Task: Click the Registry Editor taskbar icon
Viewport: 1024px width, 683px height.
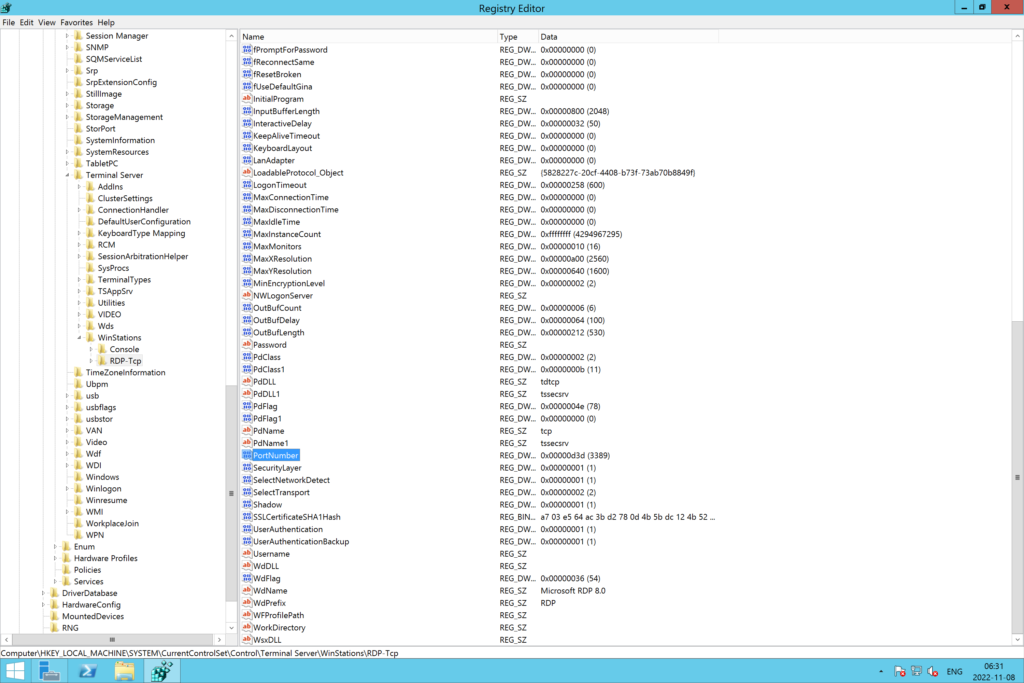Action: point(159,670)
